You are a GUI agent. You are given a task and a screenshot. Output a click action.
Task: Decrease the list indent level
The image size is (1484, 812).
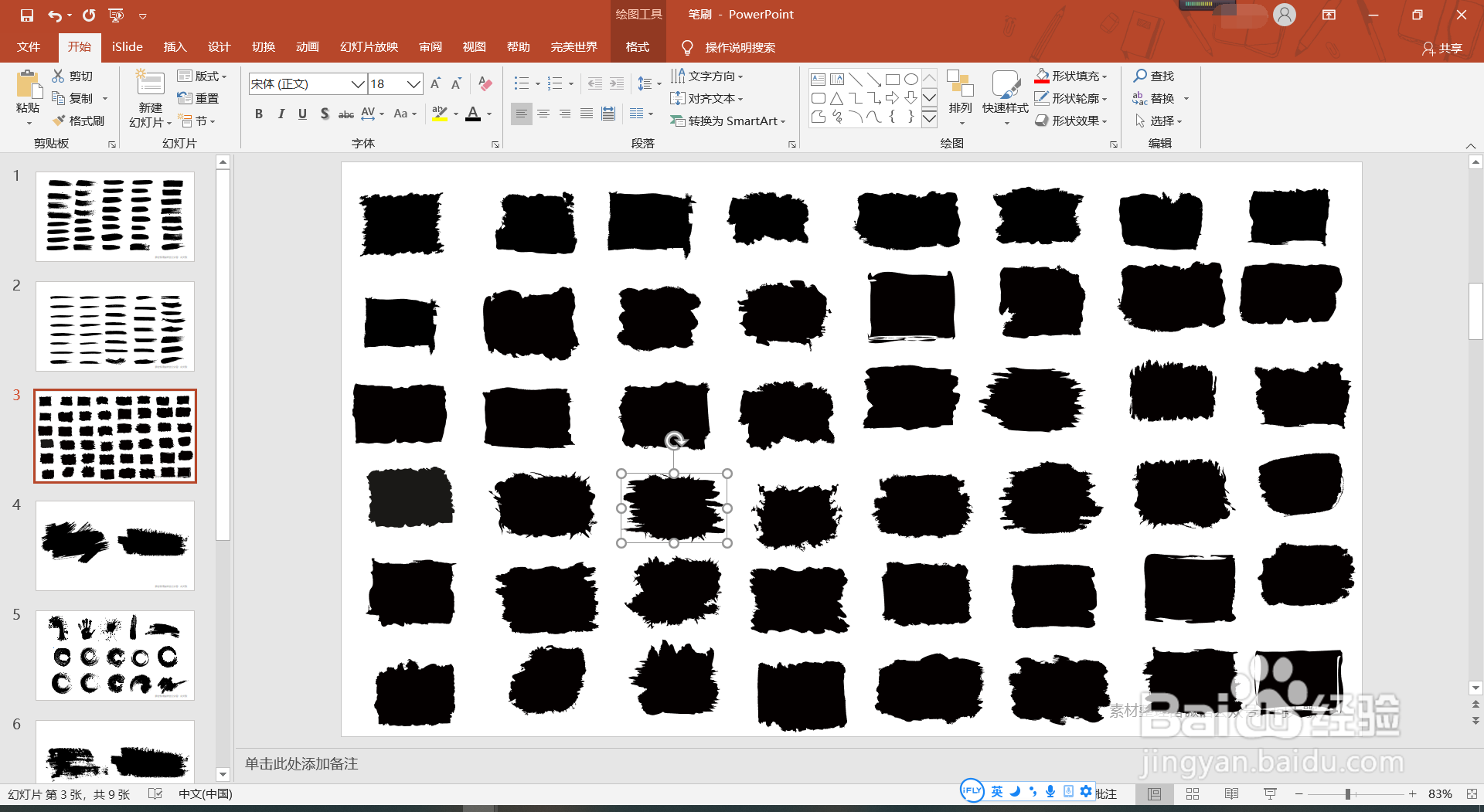tap(594, 83)
